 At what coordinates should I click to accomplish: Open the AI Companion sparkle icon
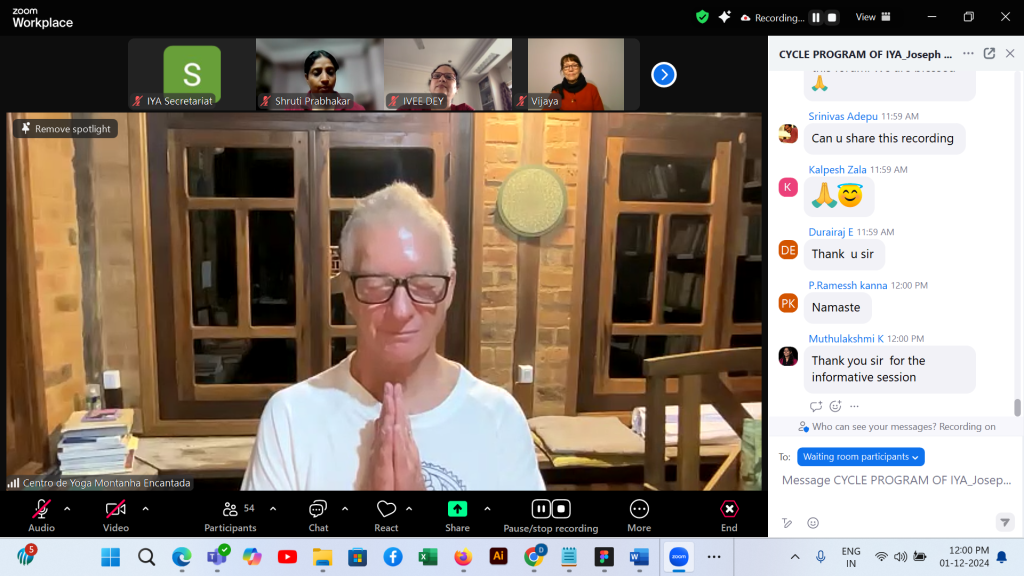[x=725, y=17]
